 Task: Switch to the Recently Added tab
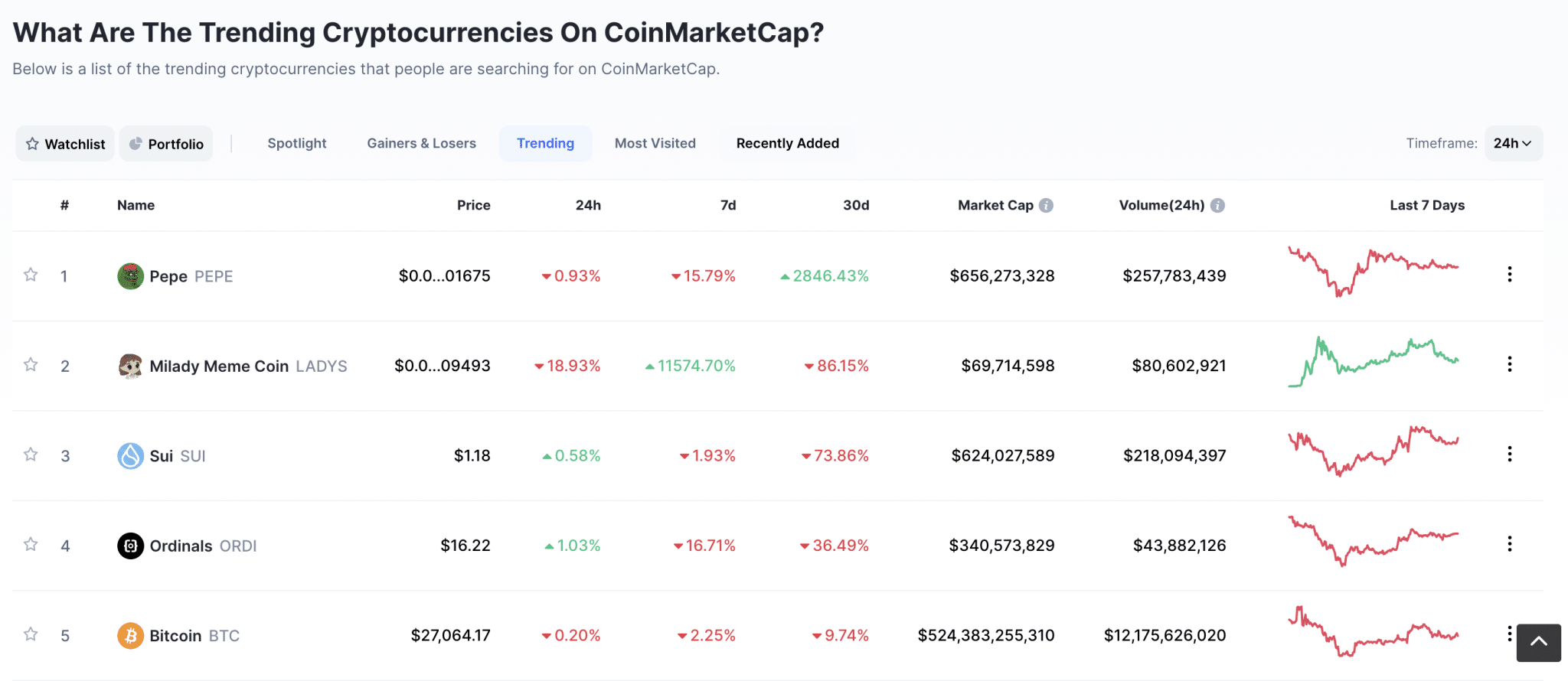pos(788,143)
